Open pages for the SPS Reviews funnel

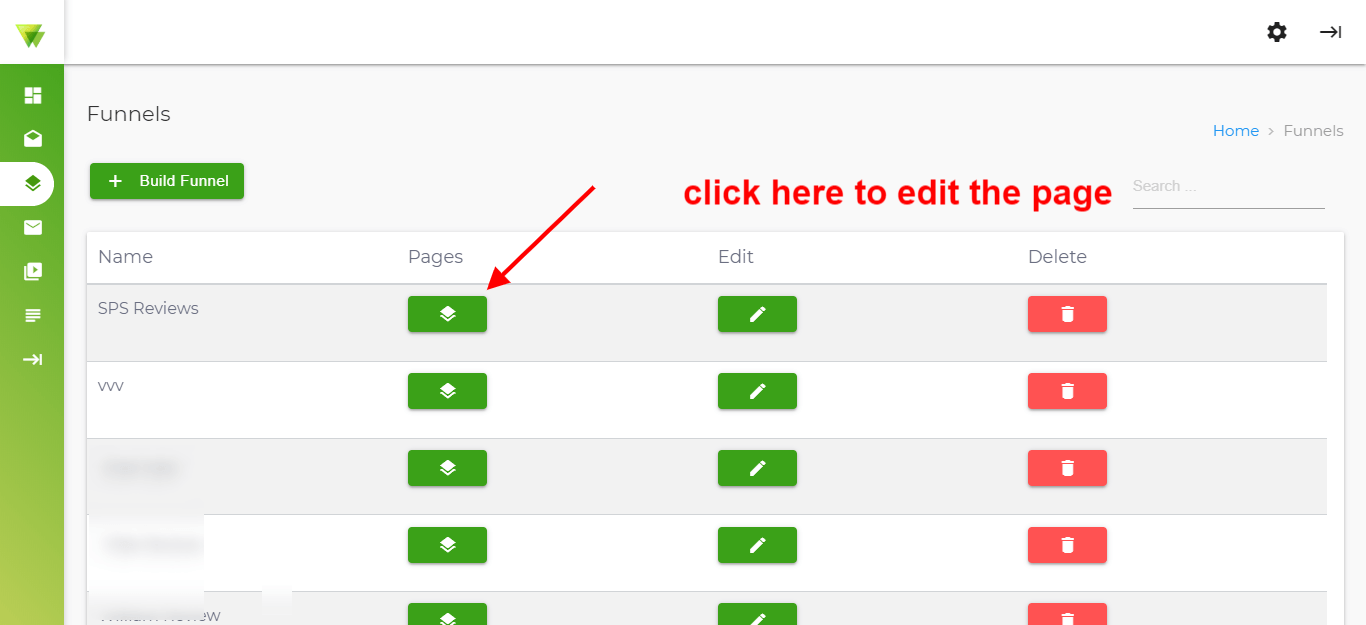pyautogui.click(x=447, y=314)
